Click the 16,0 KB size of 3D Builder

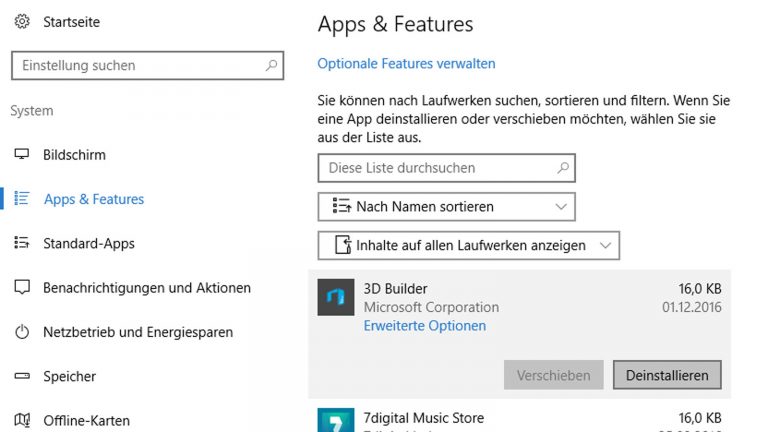coord(700,288)
